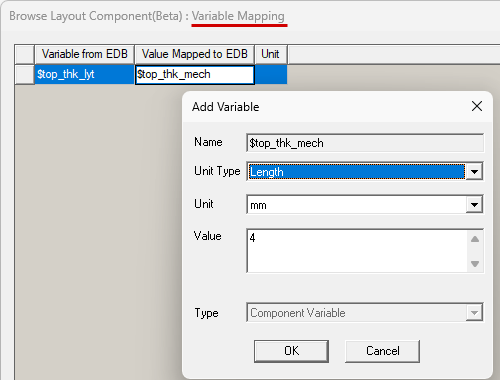
Task: Click the Value box scroll up arrow
Action: pyautogui.click(x=475, y=239)
